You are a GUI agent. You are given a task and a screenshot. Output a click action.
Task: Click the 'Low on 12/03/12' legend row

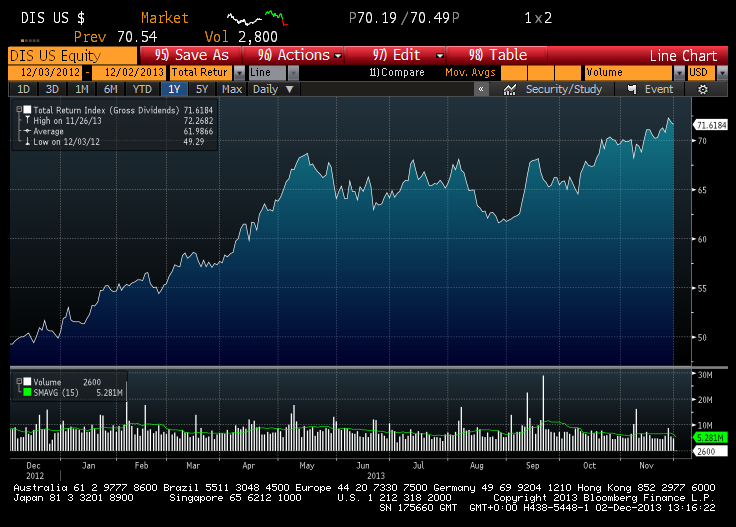click(119, 142)
